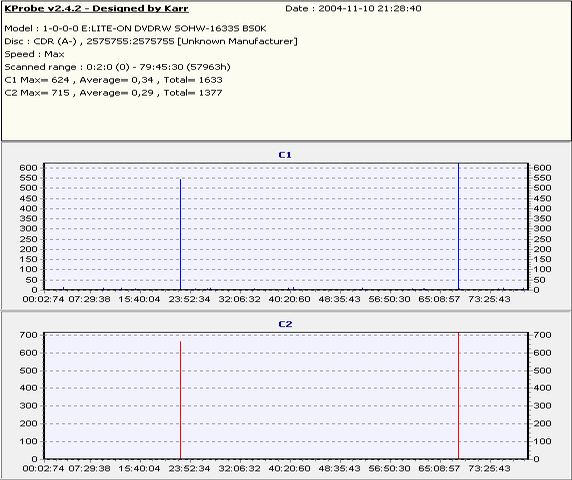Image resolution: width=572 pixels, height=480 pixels.
Task: Select the Date 2004-11-10 21:28:40 text
Action: pos(353,8)
